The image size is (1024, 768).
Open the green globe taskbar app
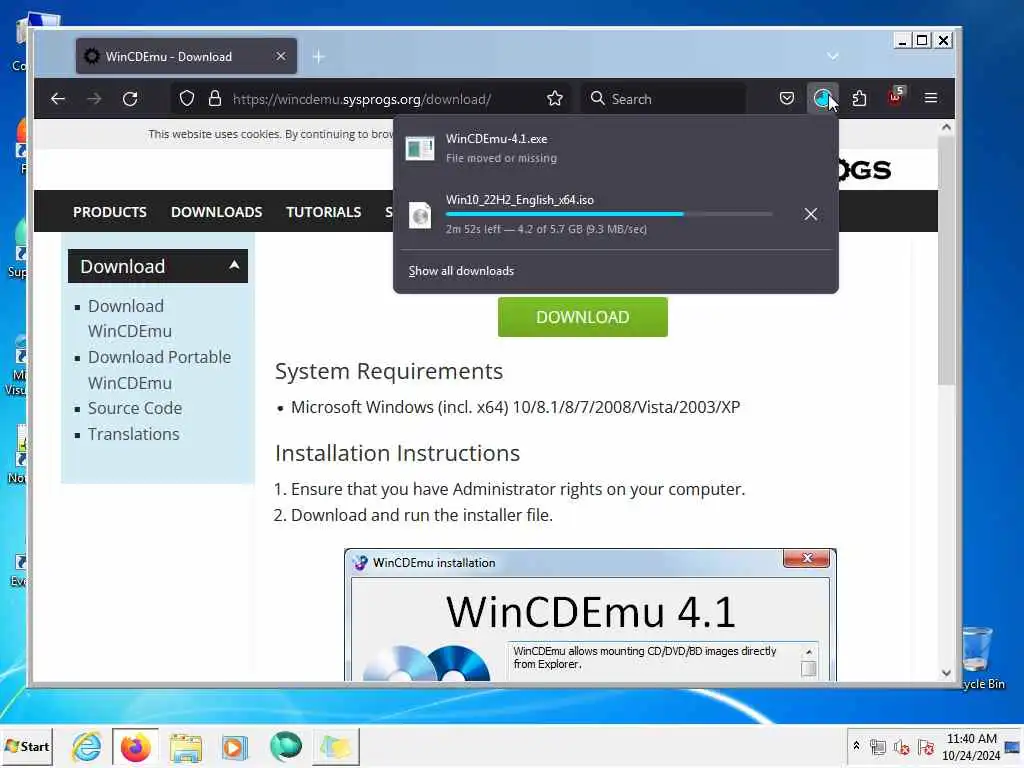285,747
